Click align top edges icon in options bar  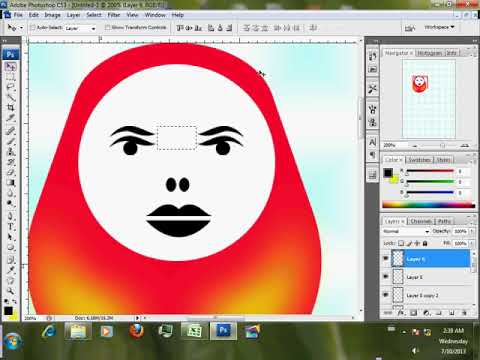[x=180, y=28]
